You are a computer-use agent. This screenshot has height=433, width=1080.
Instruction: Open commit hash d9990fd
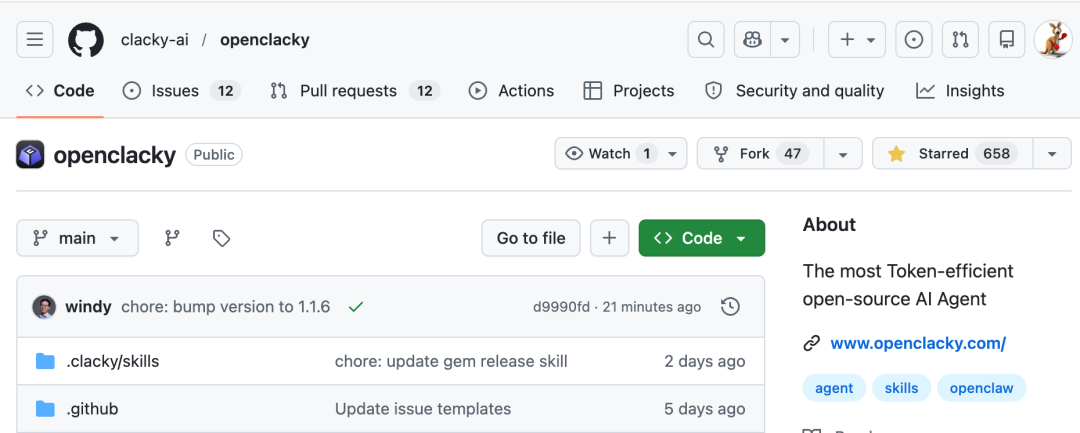point(561,307)
